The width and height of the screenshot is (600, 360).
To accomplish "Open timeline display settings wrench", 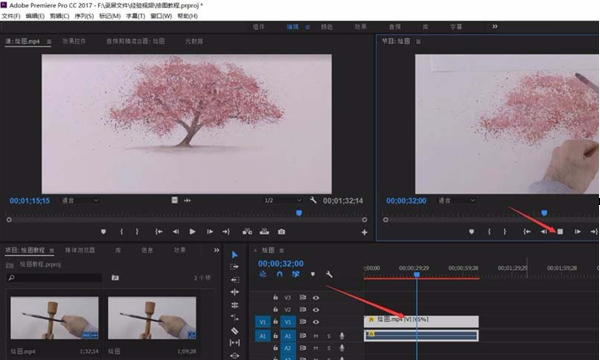I will point(329,274).
